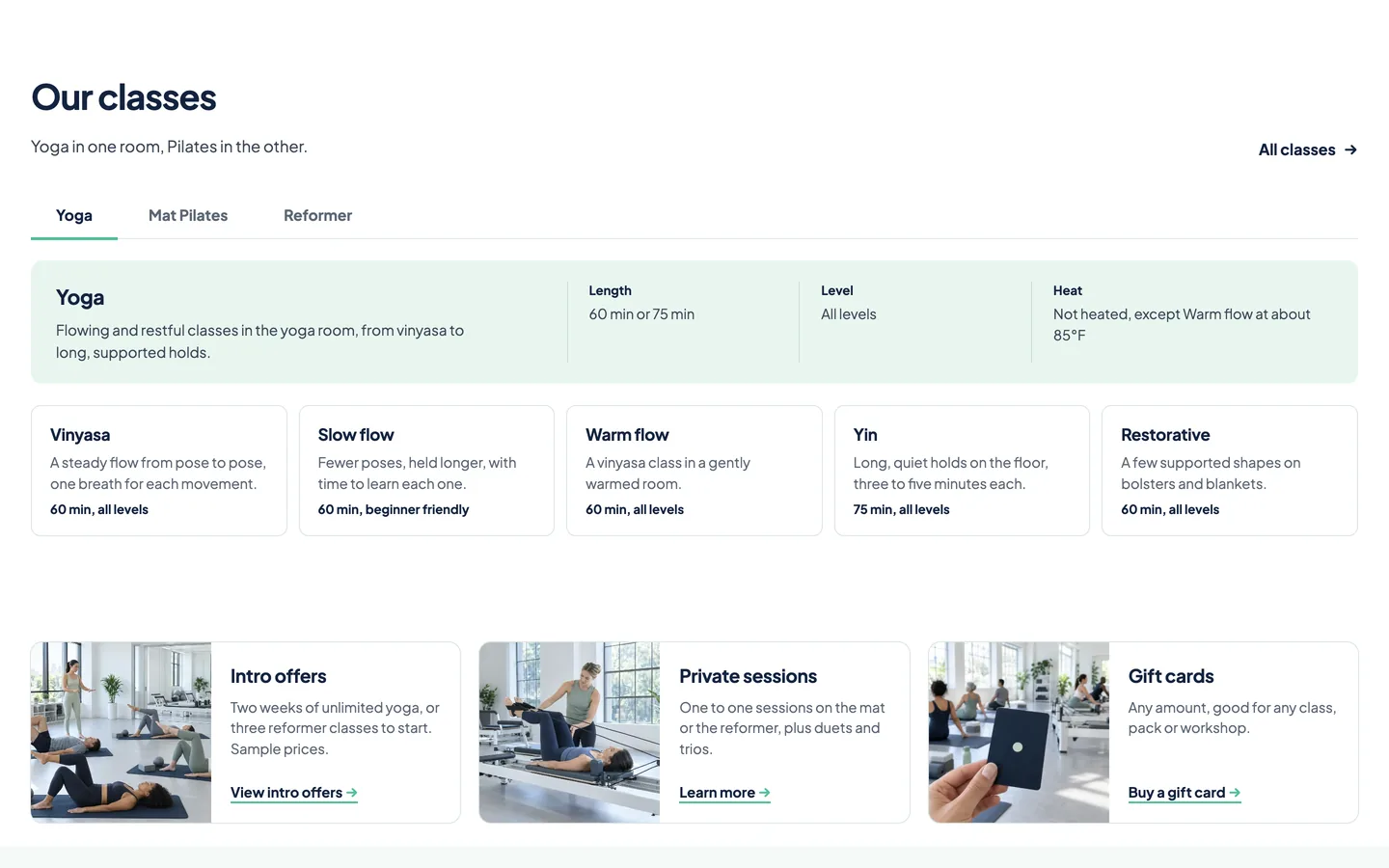This screenshot has height=868, width=1389.
Task: Open the Vinyasa class card
Action: pos(159,471)
